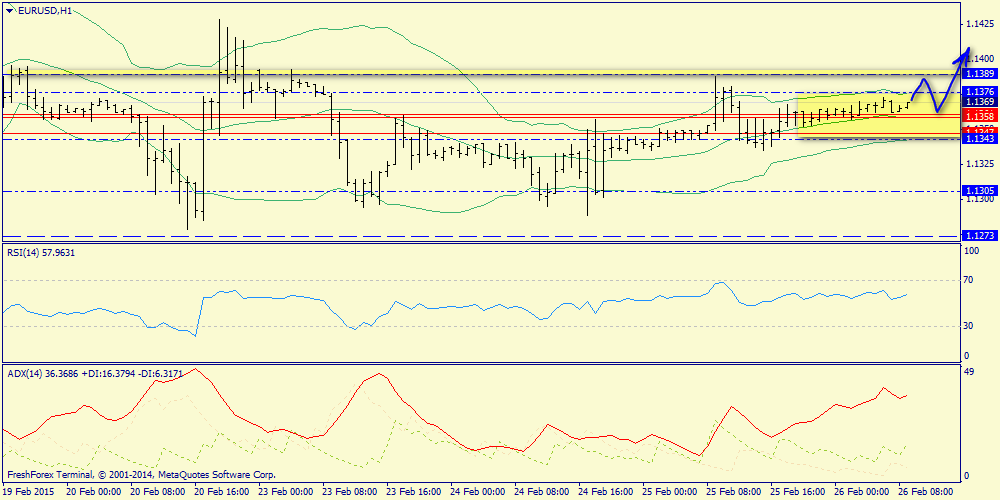1000x500 pixels.
Task: Click the FreshForex Terminal copyright text
Action: [140, 475]
